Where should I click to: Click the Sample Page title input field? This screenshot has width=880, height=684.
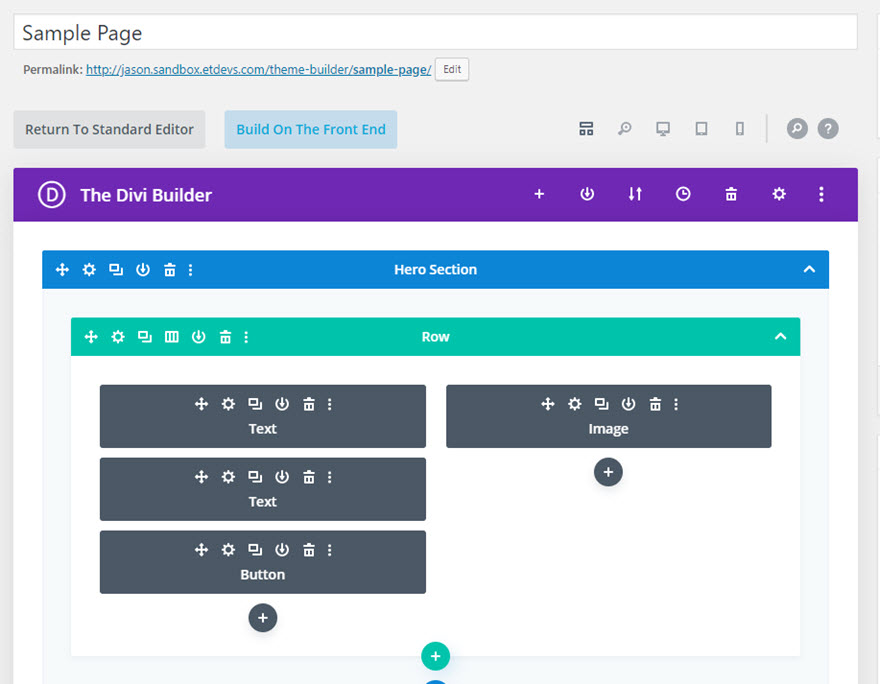436,32
